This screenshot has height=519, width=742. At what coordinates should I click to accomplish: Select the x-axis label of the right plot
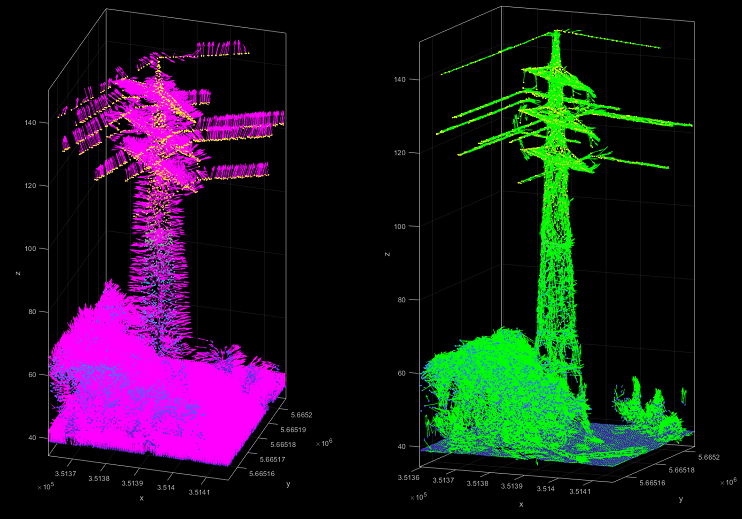[x=521, y=504]
